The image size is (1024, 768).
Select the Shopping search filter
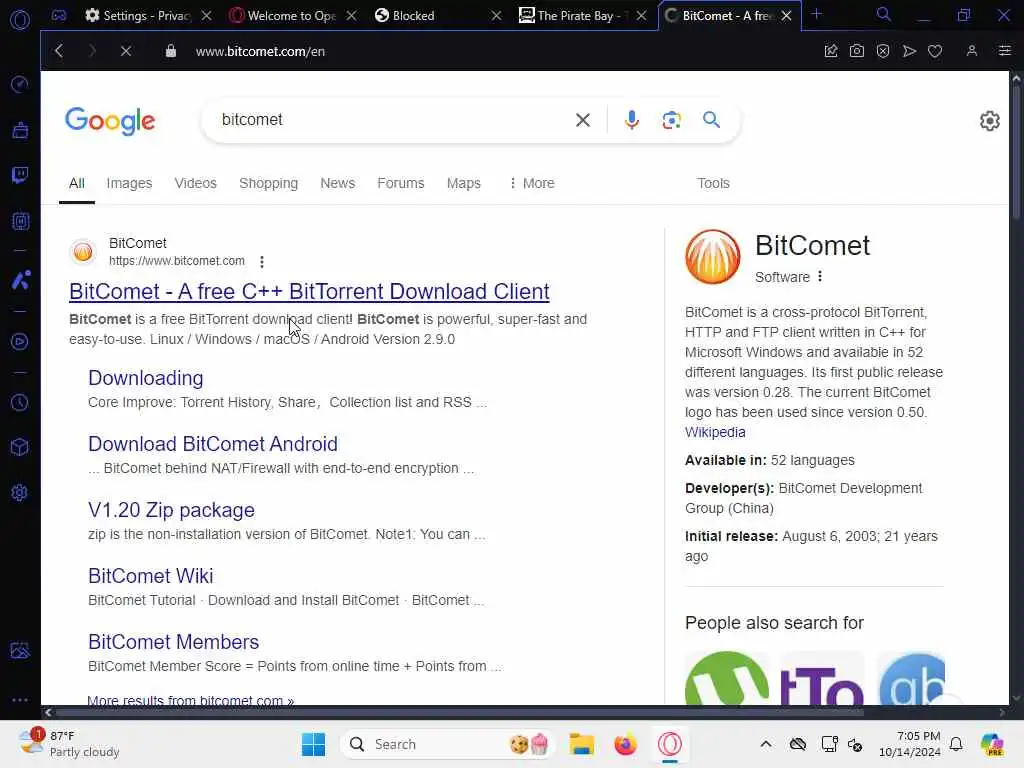pyautogui.click(x=268, y=183)
